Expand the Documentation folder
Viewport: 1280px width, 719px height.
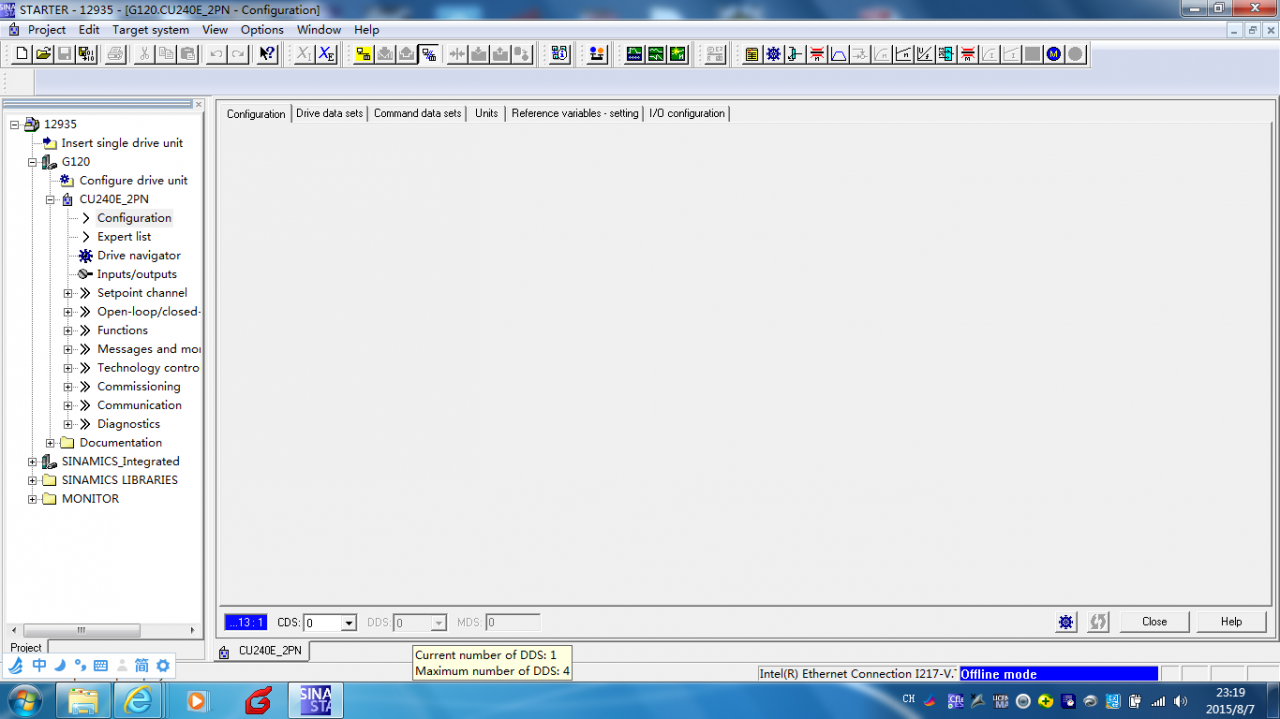pos(51,443)
